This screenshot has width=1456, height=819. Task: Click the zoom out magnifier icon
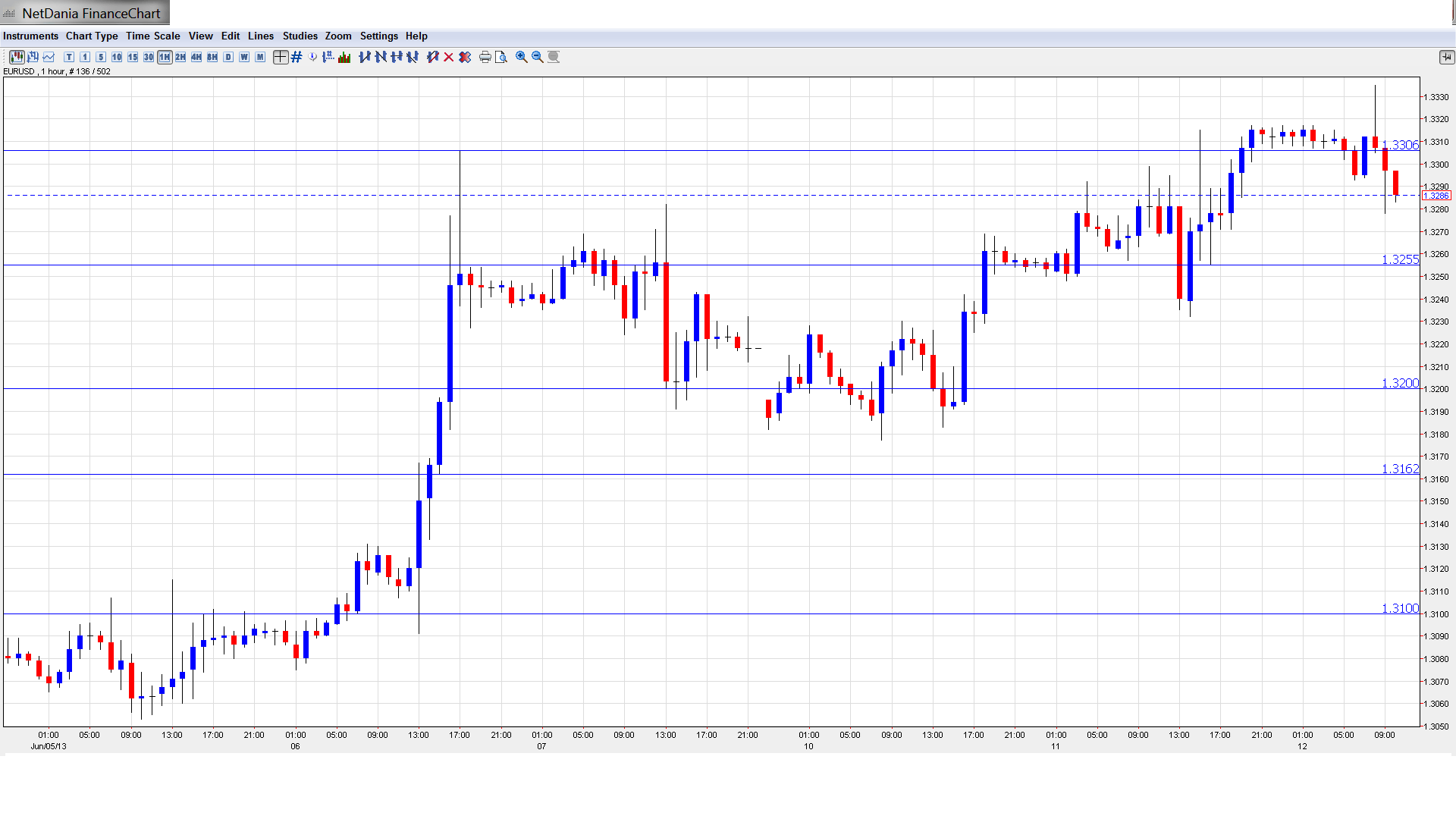pos(538,57)
